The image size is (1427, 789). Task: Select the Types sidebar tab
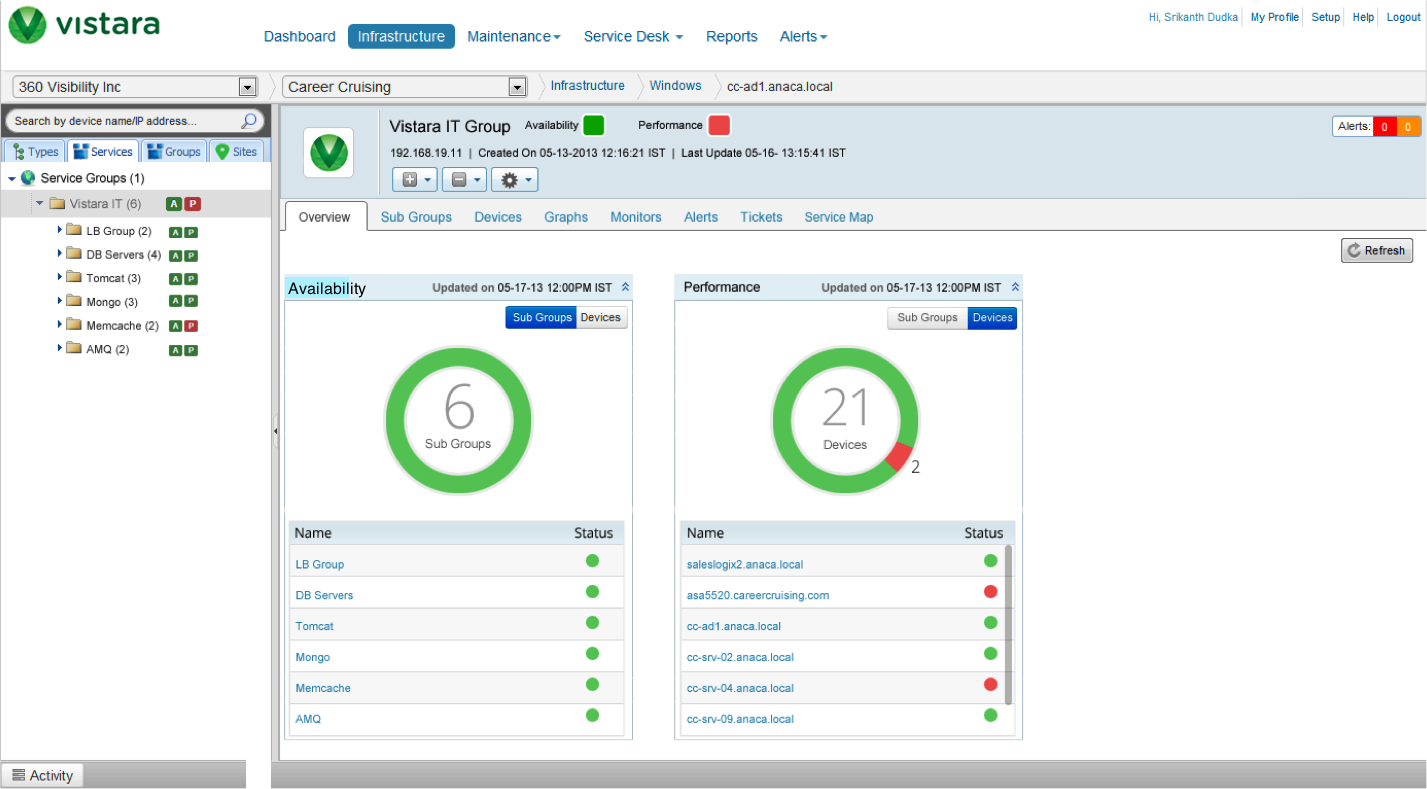tap(35, 152)
